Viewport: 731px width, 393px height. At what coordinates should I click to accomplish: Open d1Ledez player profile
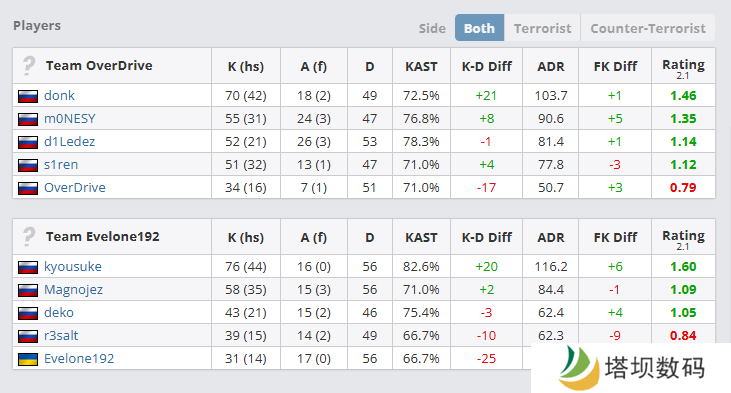click(x=69, y=141)
